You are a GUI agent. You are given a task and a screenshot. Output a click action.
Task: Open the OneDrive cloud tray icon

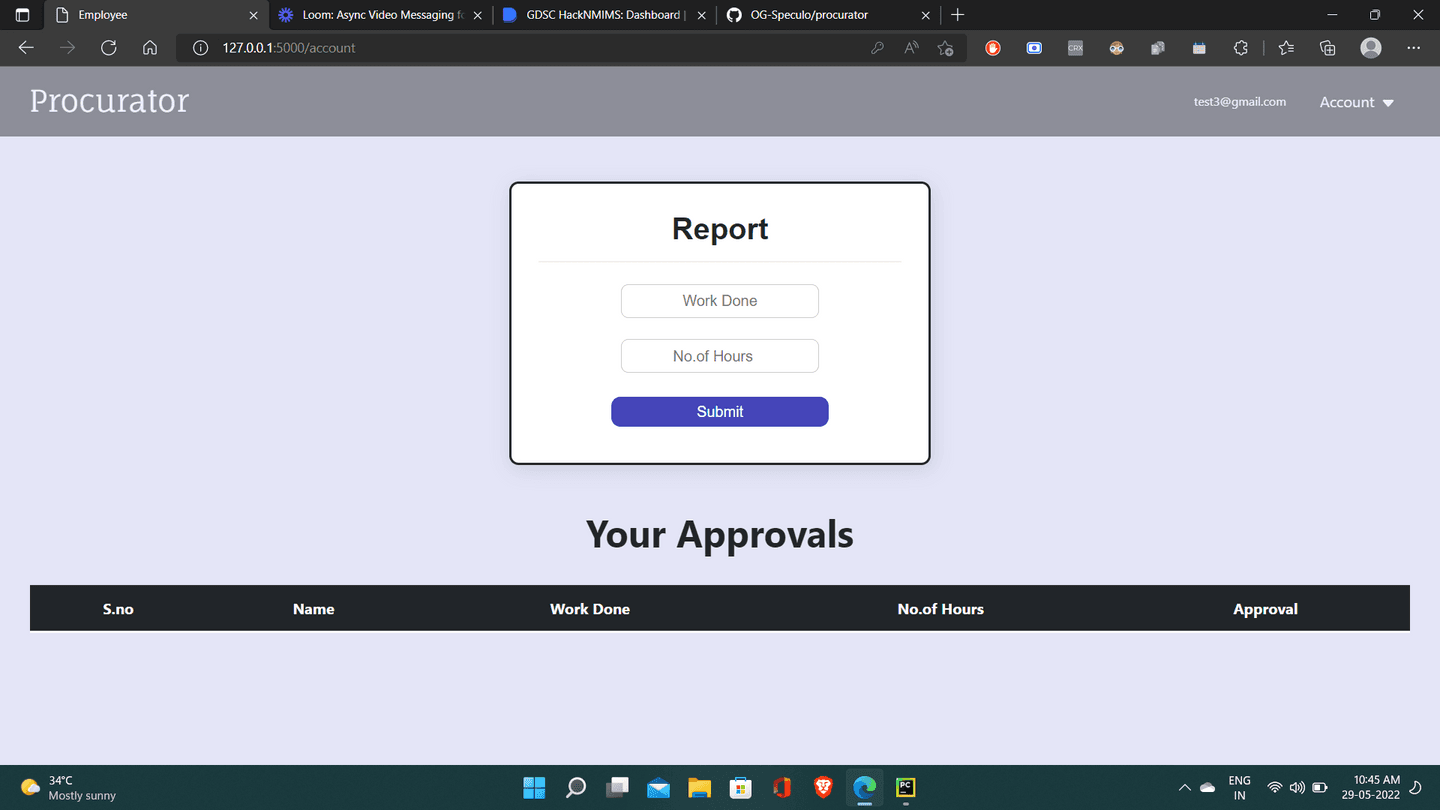1208,788
